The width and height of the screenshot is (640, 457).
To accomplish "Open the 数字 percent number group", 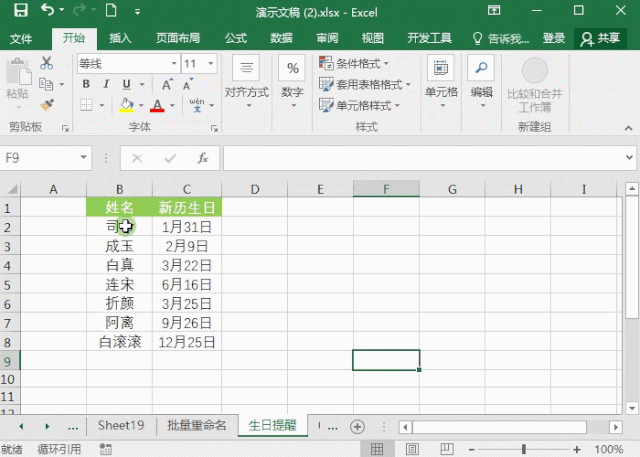I will (292, 82).
